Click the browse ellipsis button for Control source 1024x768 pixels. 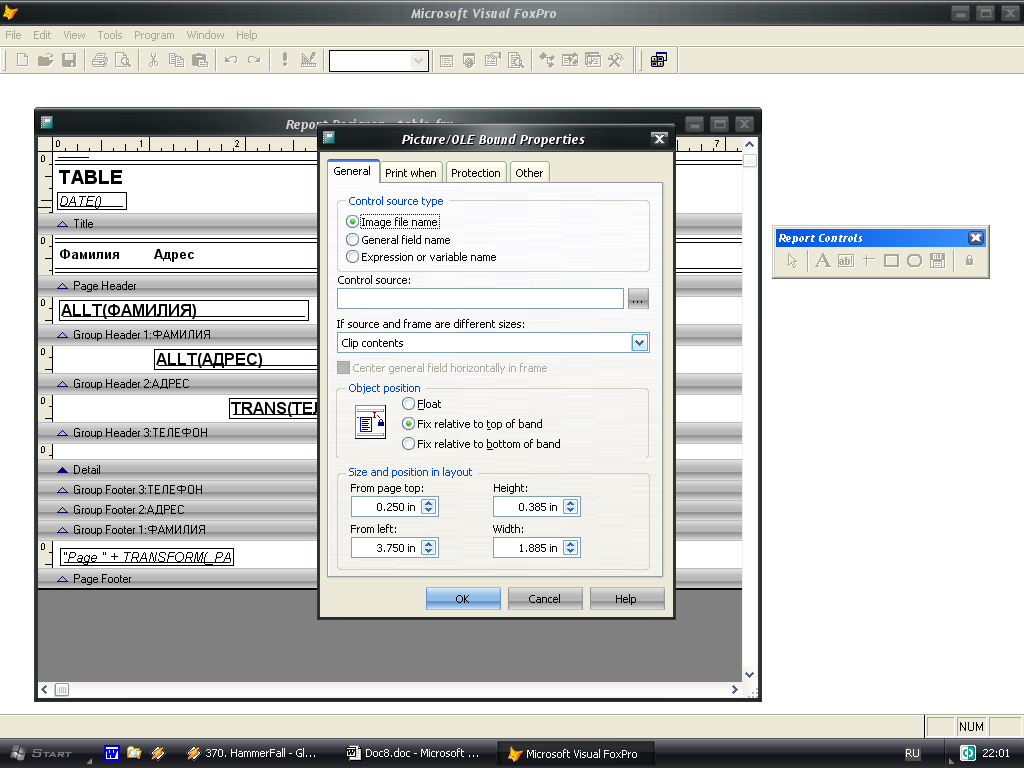[638, 299]
